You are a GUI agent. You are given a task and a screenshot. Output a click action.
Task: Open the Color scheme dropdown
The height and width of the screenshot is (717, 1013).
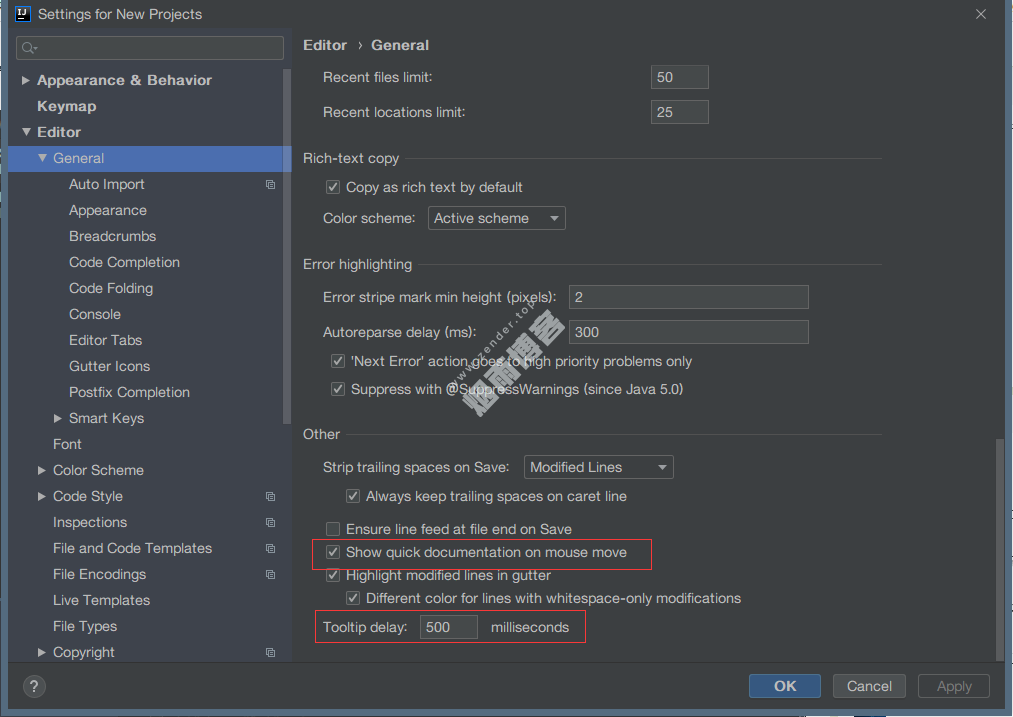point(497,218)
